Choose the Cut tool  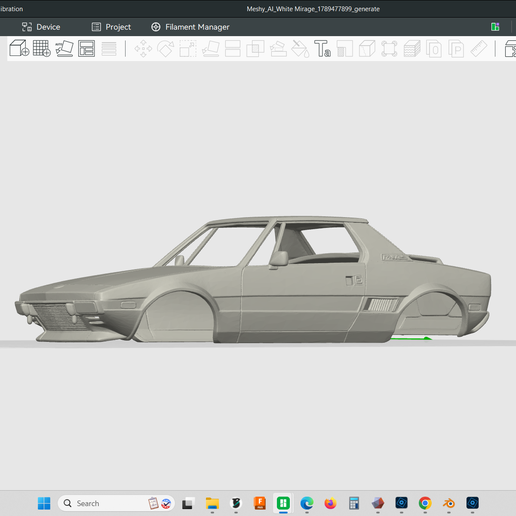233,49
